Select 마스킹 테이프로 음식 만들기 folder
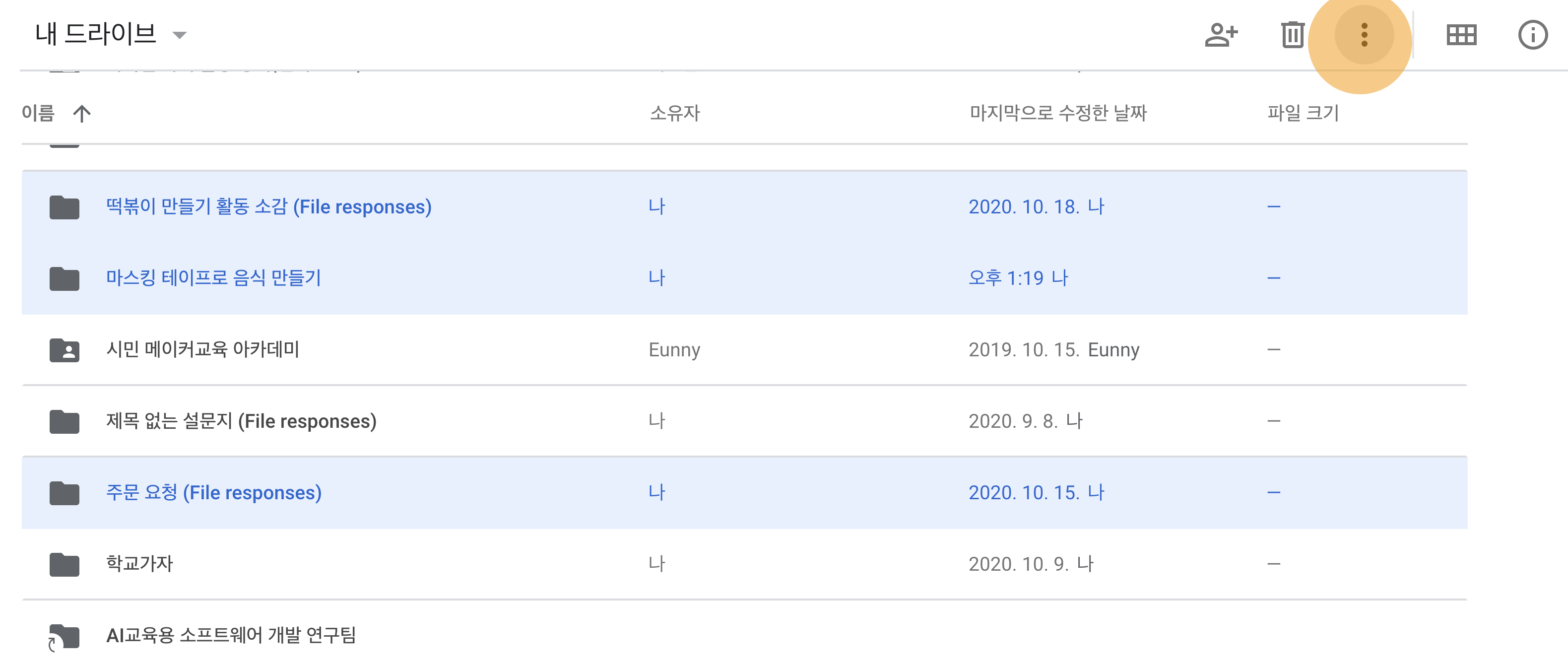This screenshot has width=1568, height=666. coord(213,278)
